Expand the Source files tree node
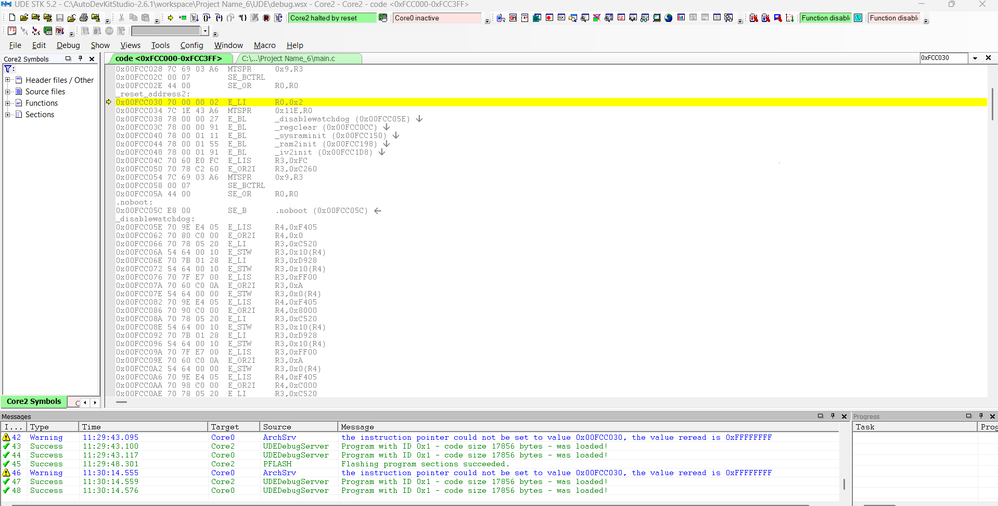998x506 pixels. coord(8,92)
